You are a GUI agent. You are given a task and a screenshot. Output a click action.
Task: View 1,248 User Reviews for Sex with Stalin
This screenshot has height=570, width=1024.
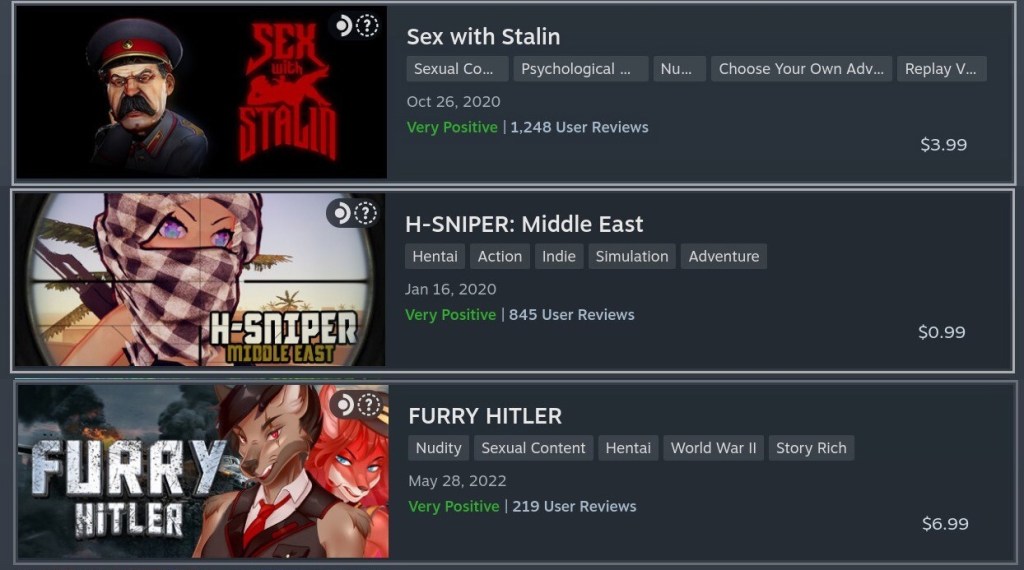(x=579, y=127)
